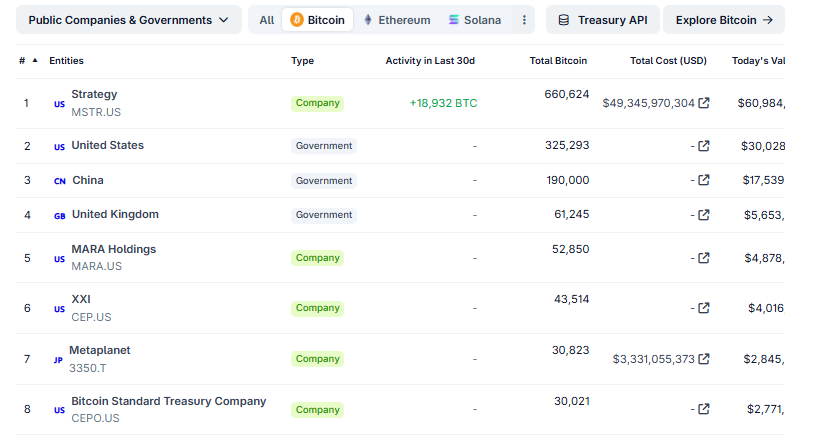Viewport: 822px width, 446px height.
Task: Open the China entity link
Action: point(88,180)
